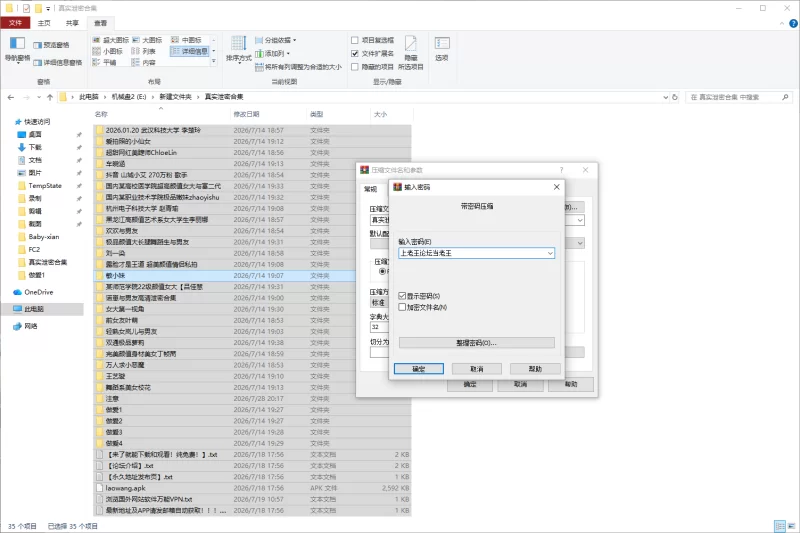Expand the layout gallery more arrow
This screenshot has width=800, height=533.
[214, 62]
